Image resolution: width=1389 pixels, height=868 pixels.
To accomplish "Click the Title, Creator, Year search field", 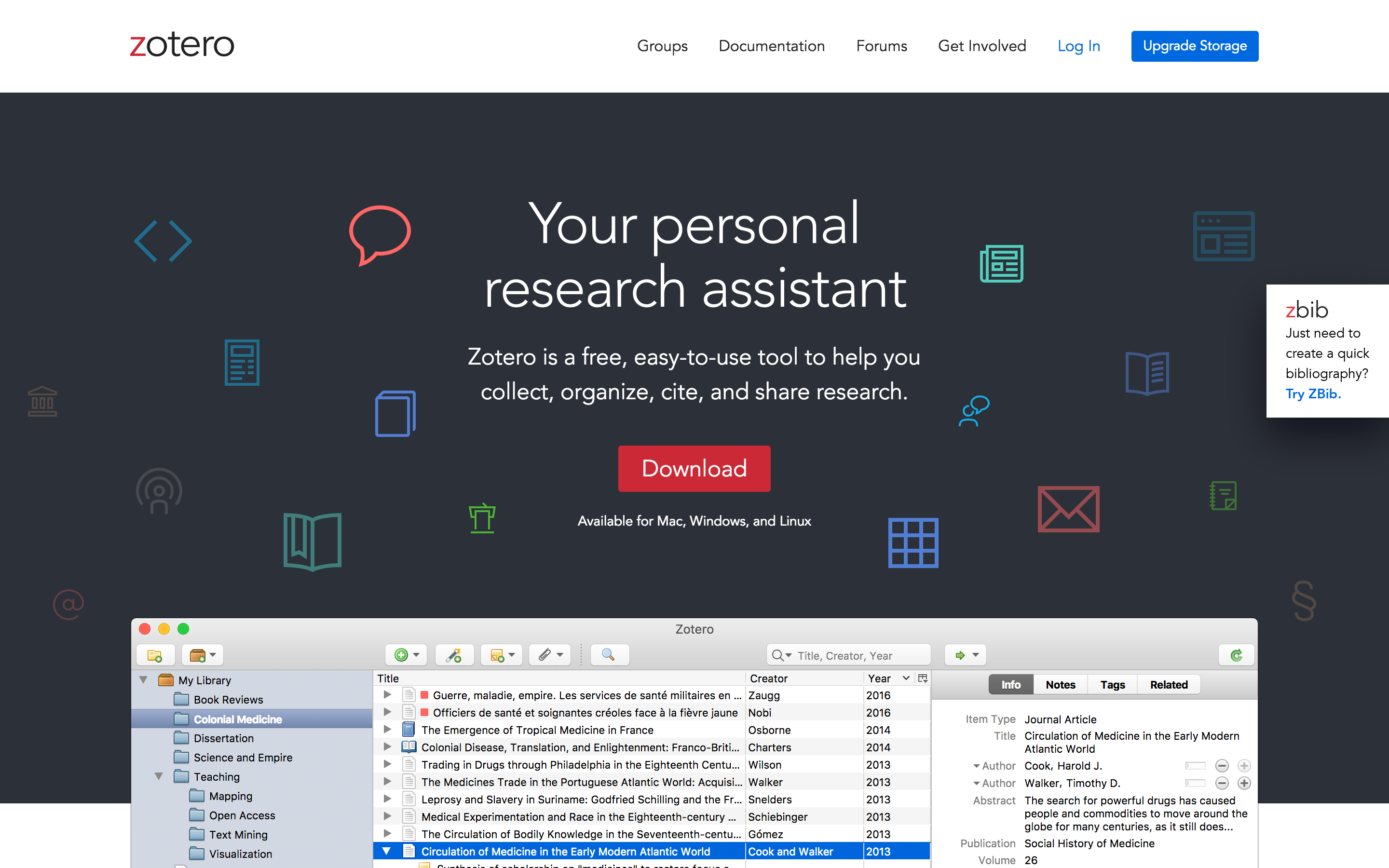I will (848, 655).
